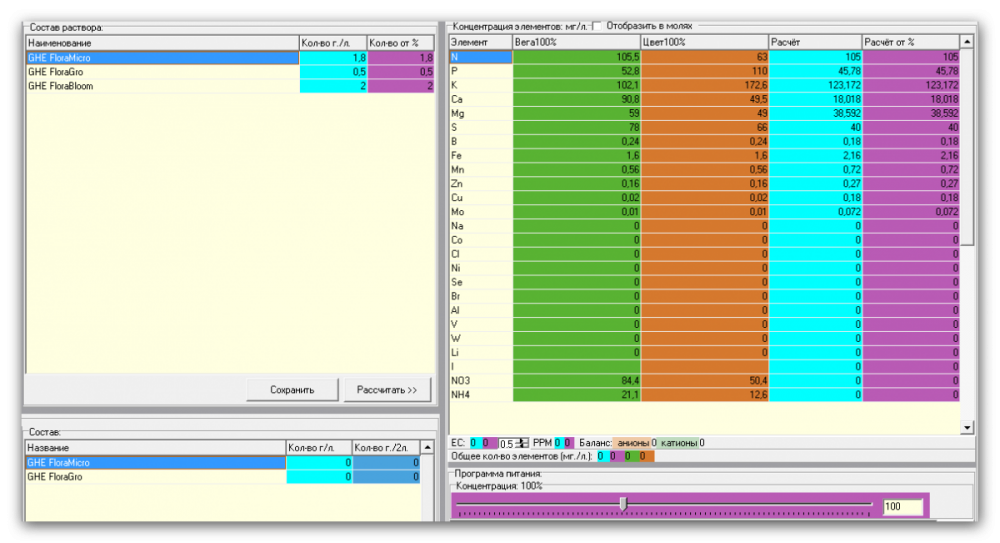
Task: Click the 'Расчёт от %' column header
Action: 911,42
